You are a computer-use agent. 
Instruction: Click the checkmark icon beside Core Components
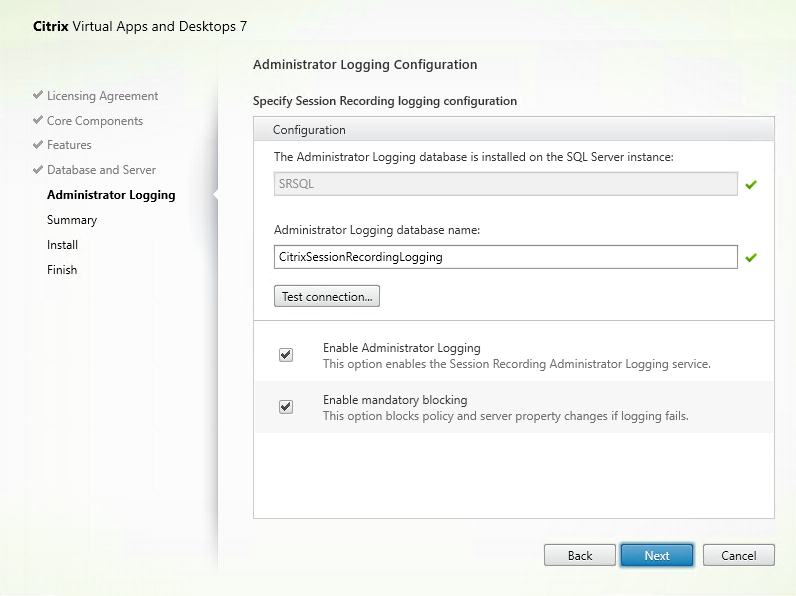pos(38,121)
